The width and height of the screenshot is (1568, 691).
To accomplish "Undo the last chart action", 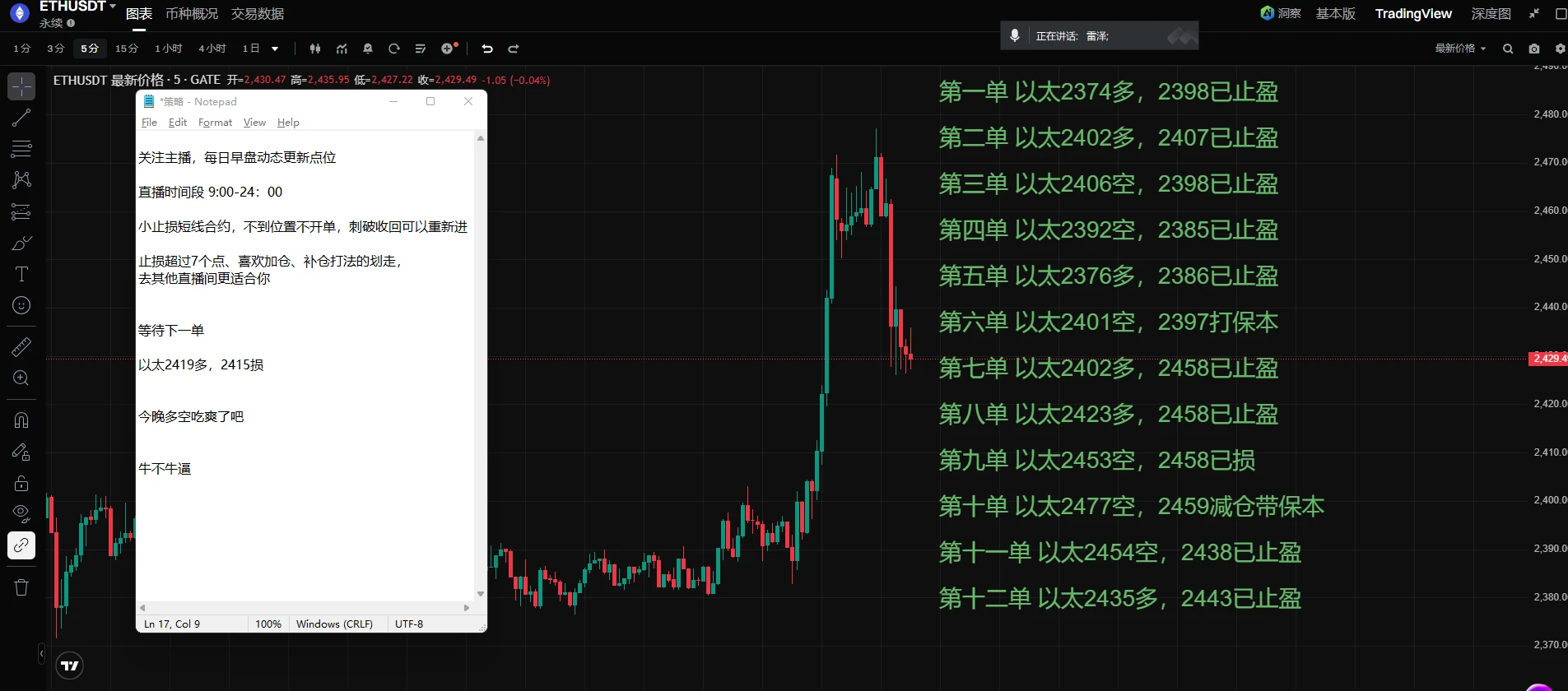I will 487,49.
